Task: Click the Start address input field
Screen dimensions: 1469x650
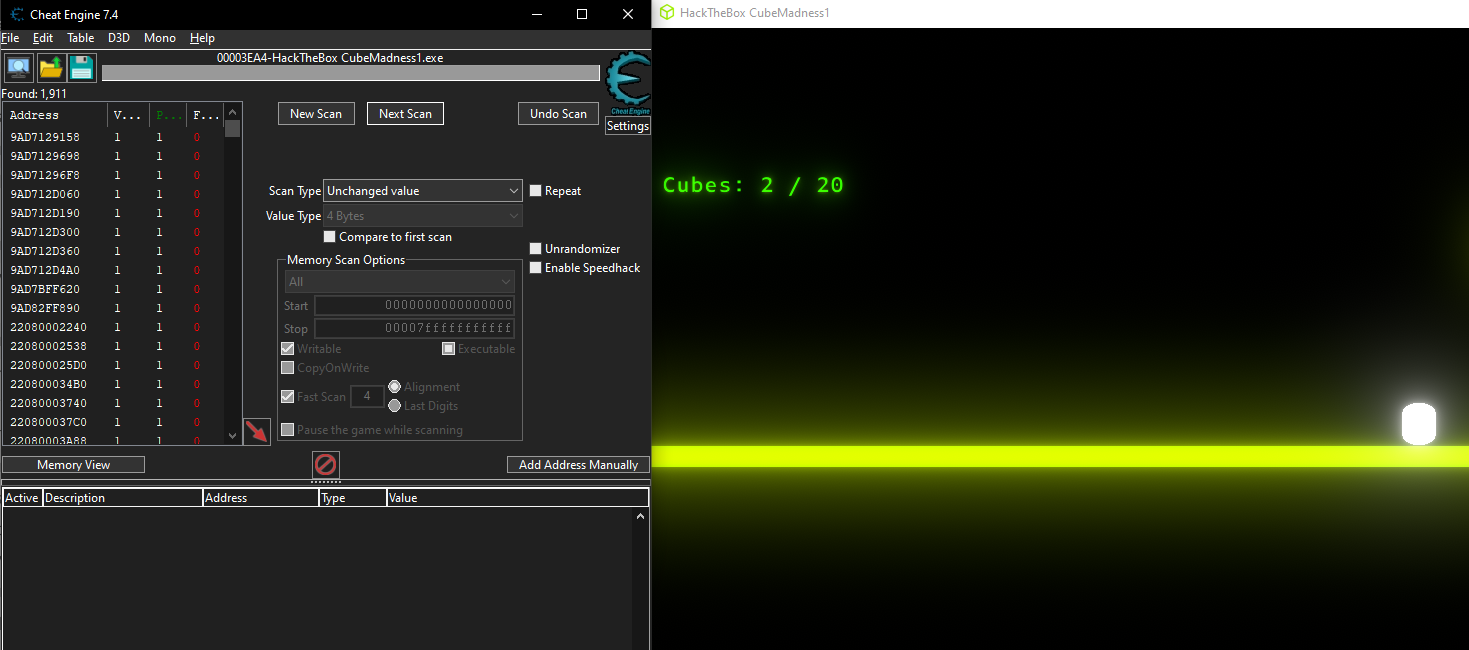Action: (414, 306)
